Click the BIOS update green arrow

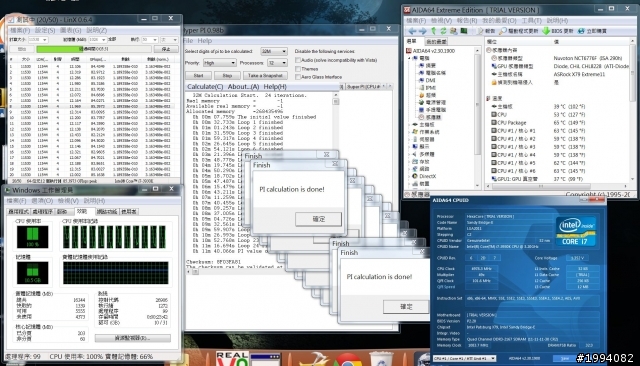546,31
